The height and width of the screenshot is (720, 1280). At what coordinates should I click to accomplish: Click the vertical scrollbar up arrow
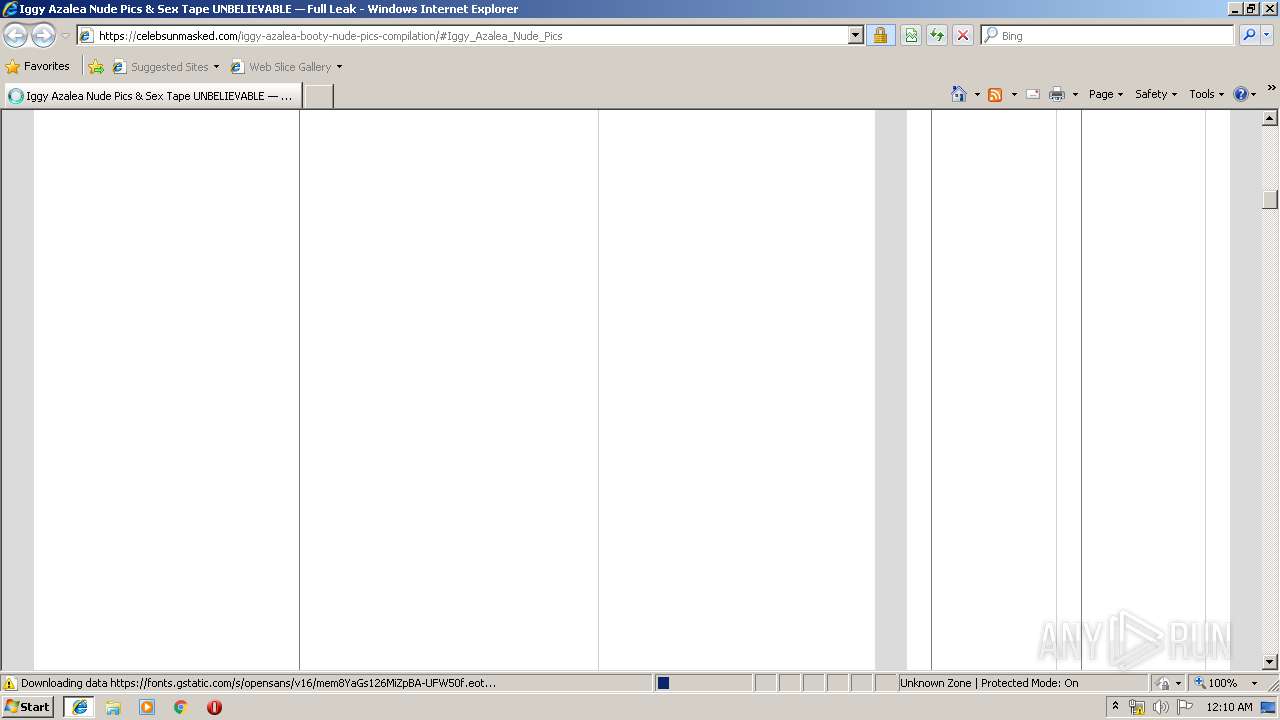[1270, 118]
